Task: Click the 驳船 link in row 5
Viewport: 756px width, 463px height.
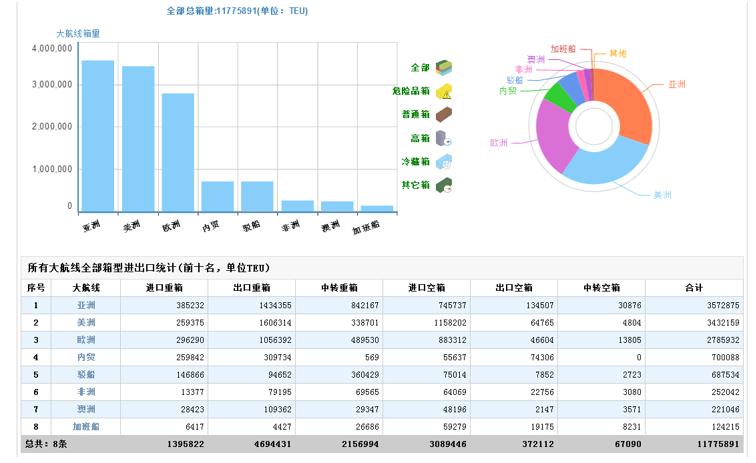Action: tap(86, 374)
